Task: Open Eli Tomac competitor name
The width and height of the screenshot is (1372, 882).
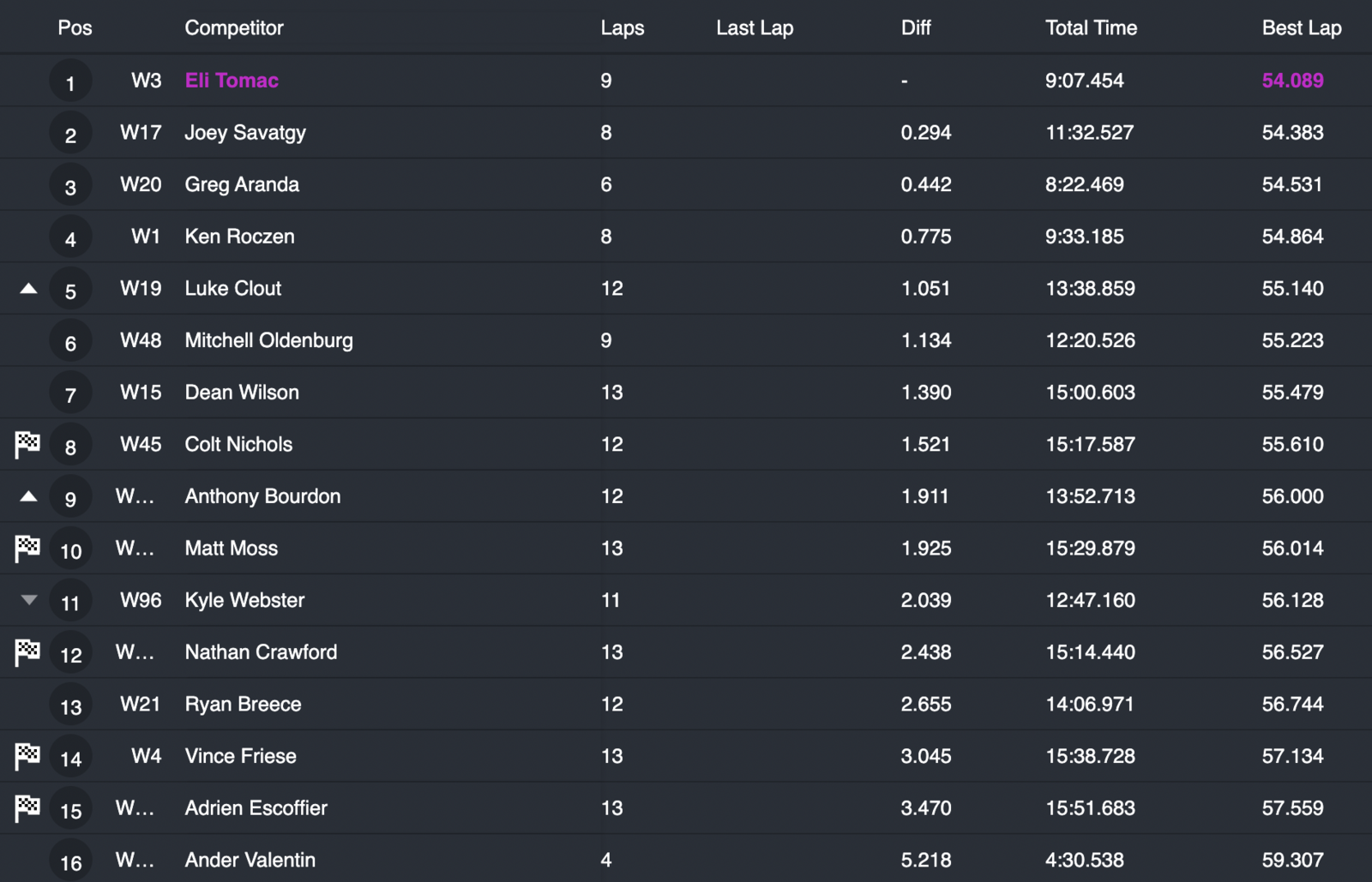Action: pyautogui.click(x=232, y=81)
